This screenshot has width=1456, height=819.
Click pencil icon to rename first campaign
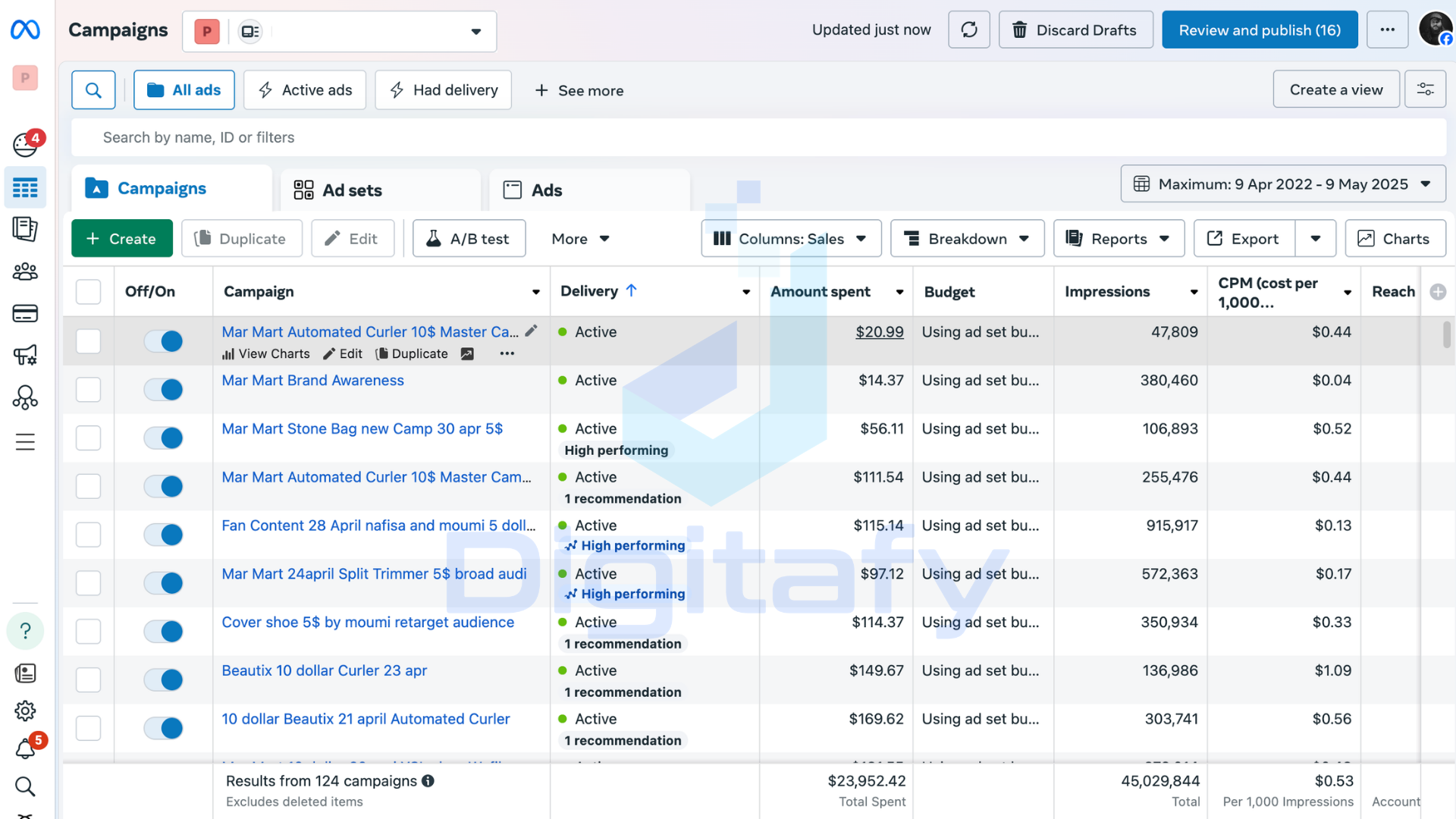532,331
